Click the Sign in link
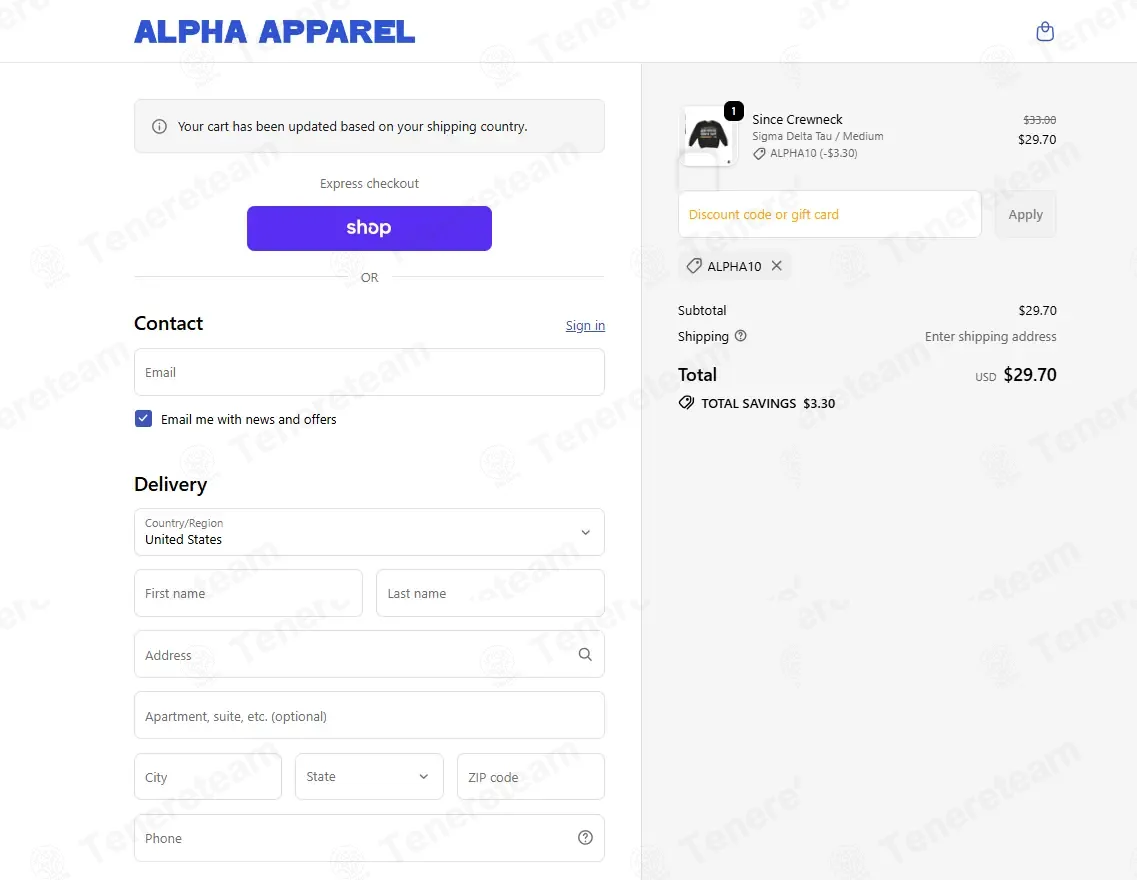 coord(585,326)
